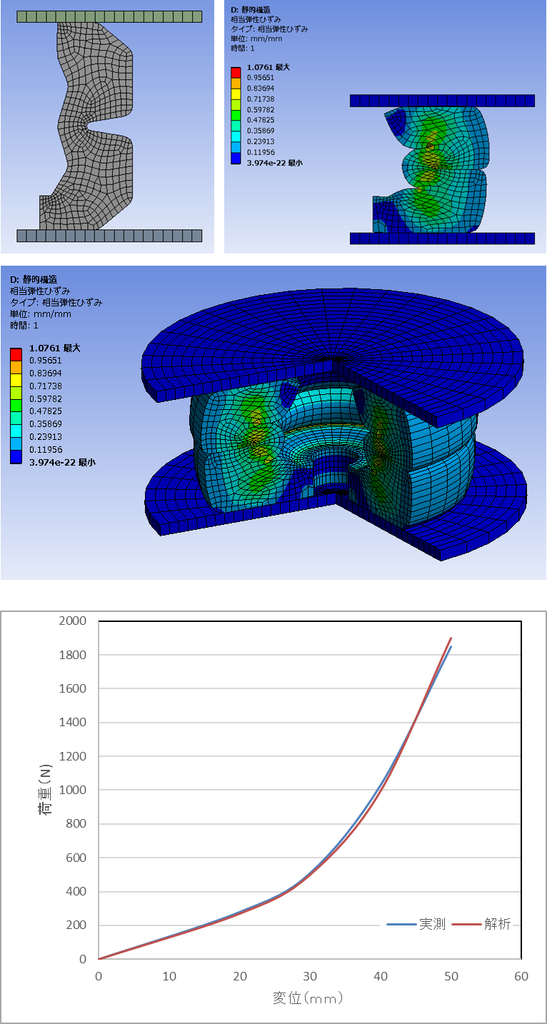Click the red curve endpoint near 1900 N

tap(451, 638)
